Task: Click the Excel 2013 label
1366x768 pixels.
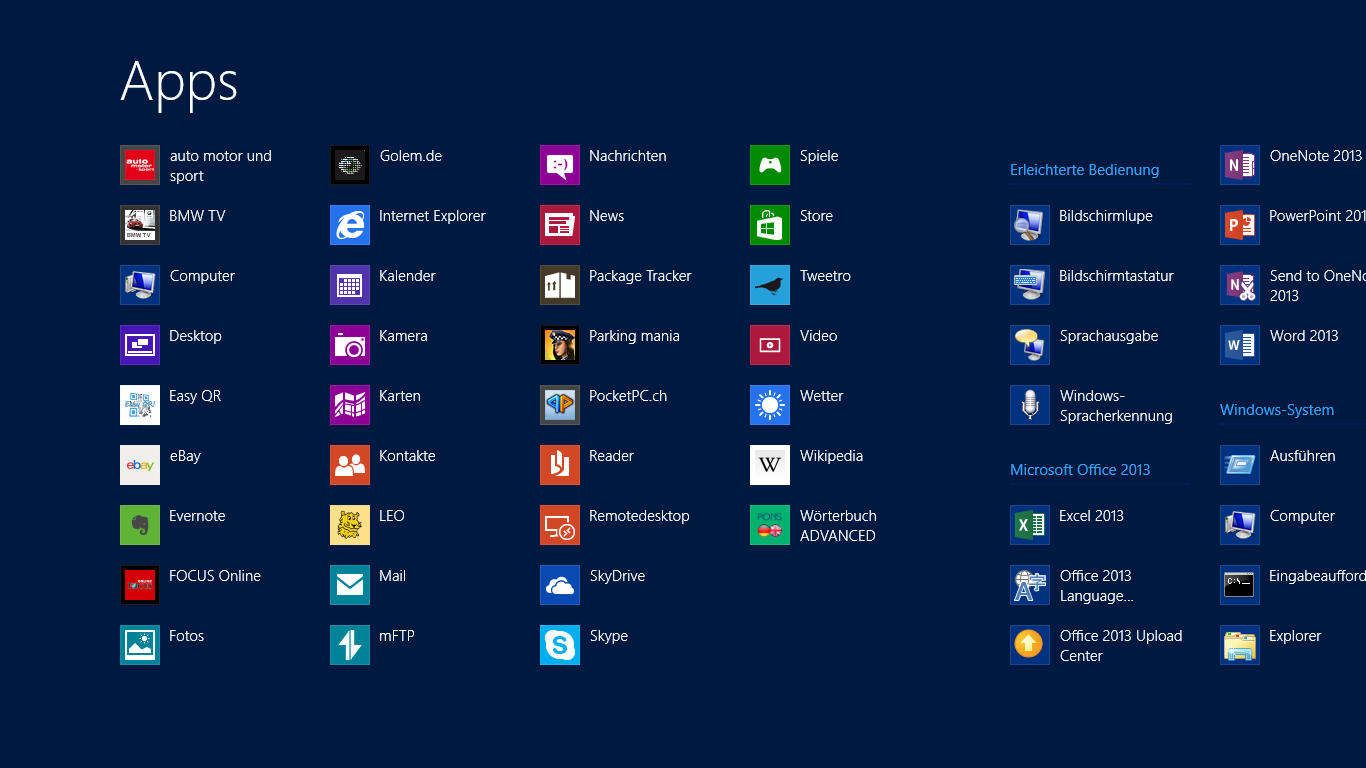Action: (1091, 516)
